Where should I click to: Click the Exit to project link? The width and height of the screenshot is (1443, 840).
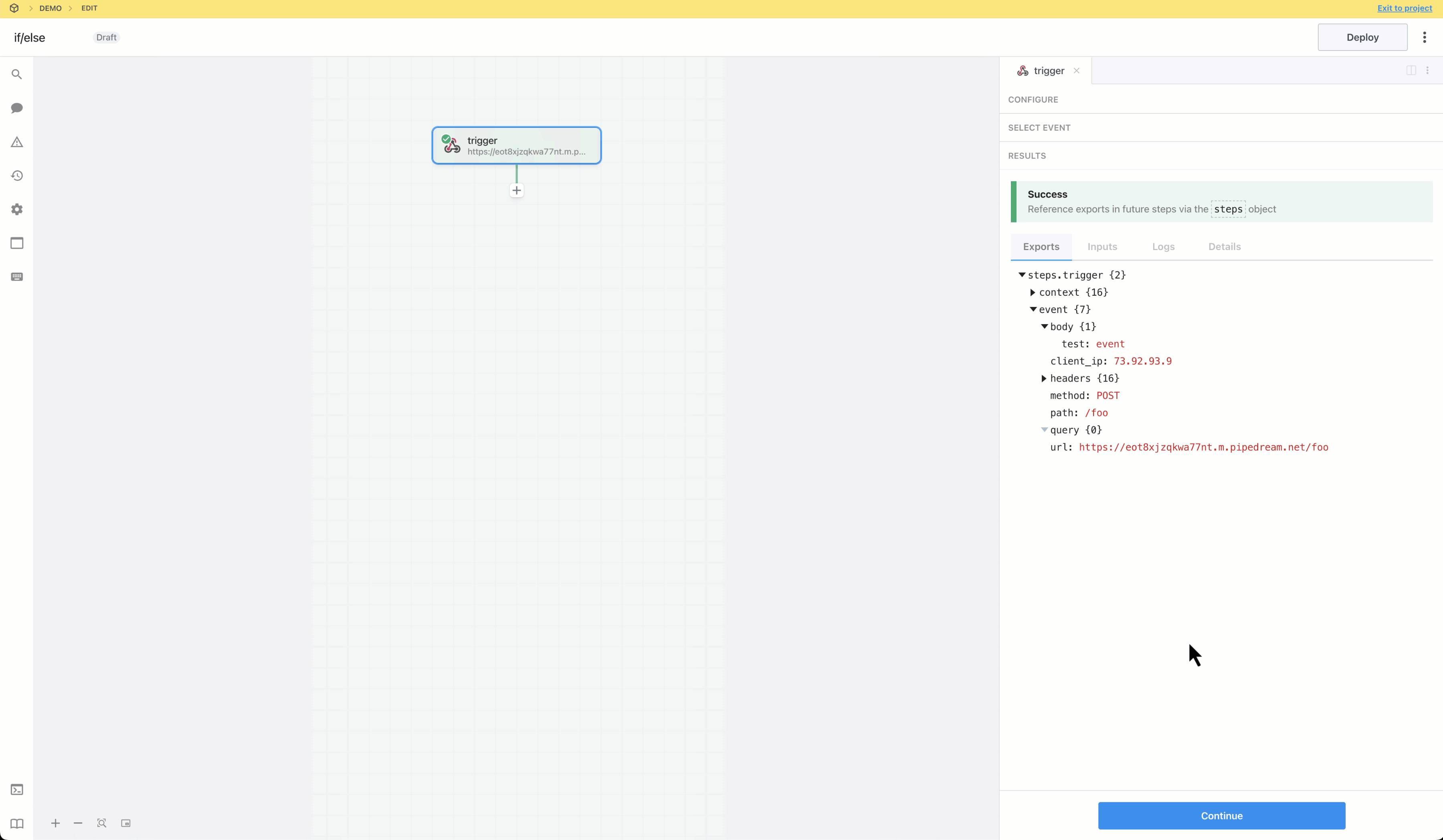1404,8
